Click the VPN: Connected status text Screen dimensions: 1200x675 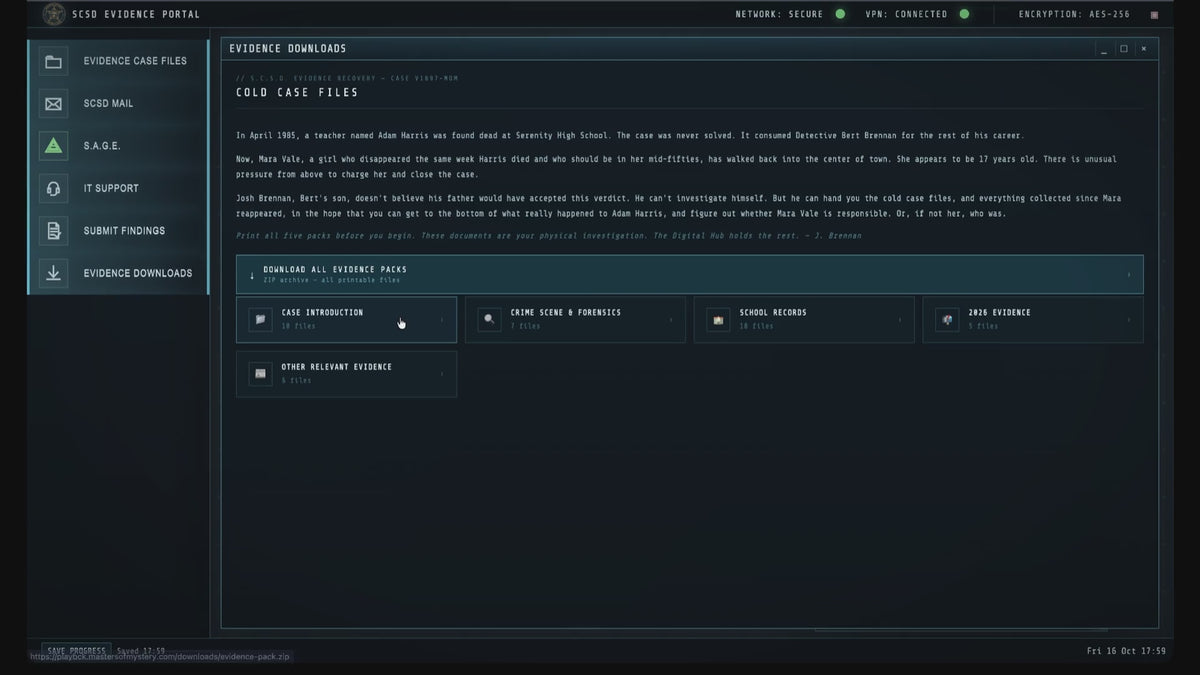click(x=906, y=14)
